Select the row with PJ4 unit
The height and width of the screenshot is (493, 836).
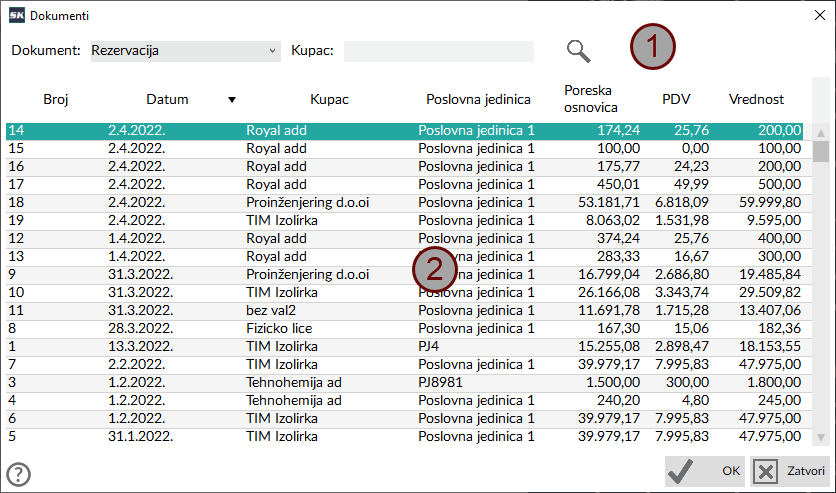[x=404, y=346]
